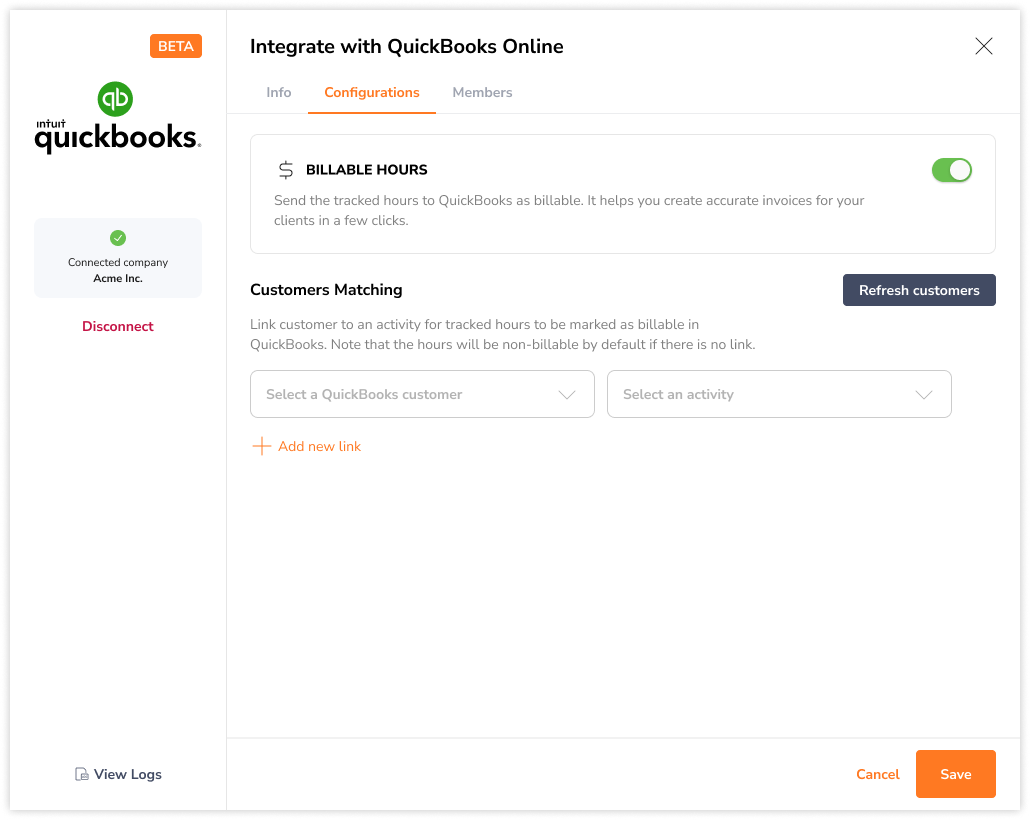This screenshot has height=820, width=1030.
Task: Click the Disconnect link
Action: coord(117,326)
